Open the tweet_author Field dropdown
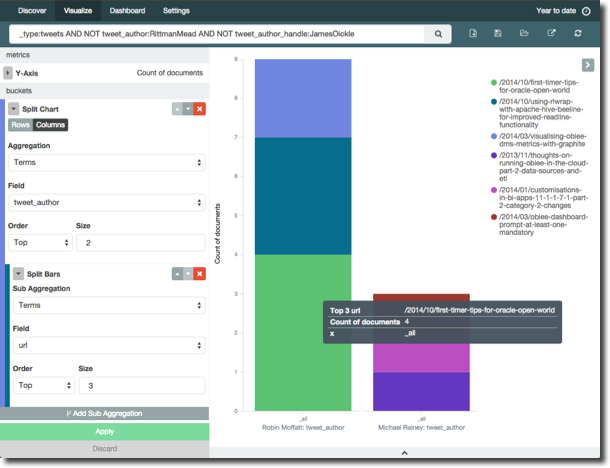The image size is (610, 468). coord(106,202)
